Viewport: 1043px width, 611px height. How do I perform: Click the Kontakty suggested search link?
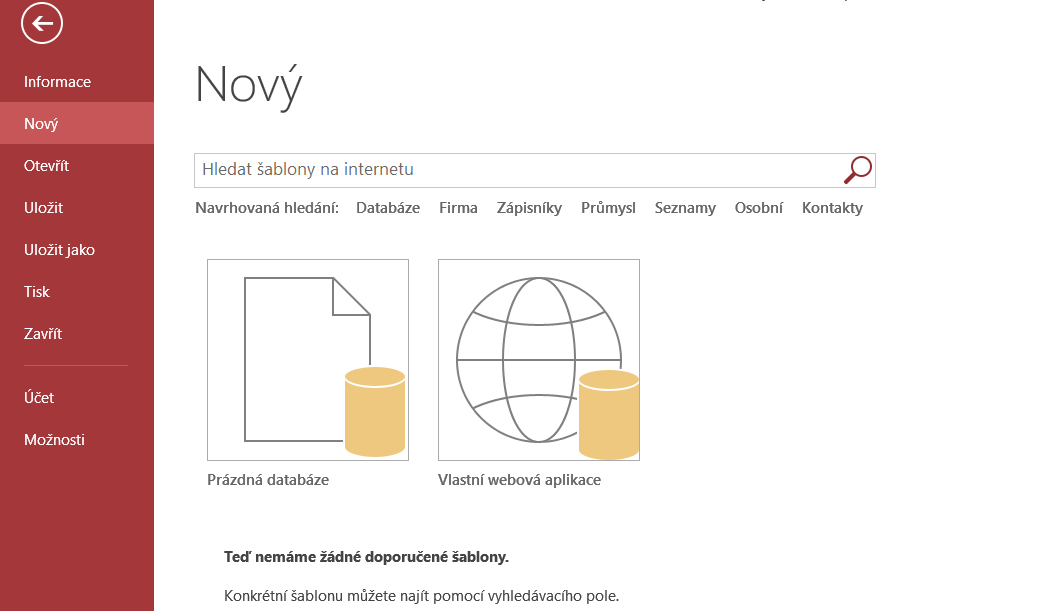pyautogui.click(x=832, y=208)
